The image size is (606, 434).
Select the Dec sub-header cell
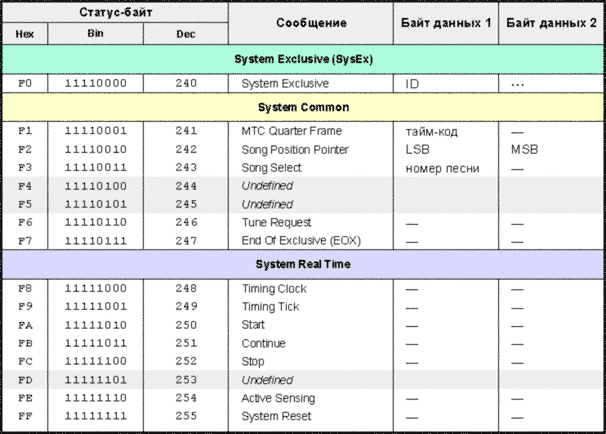[x=186, y=34]
